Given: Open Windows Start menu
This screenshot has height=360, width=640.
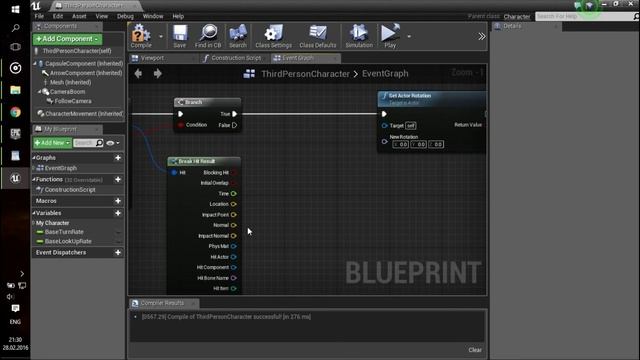Looking at the screenshot, I should (15, 9).
